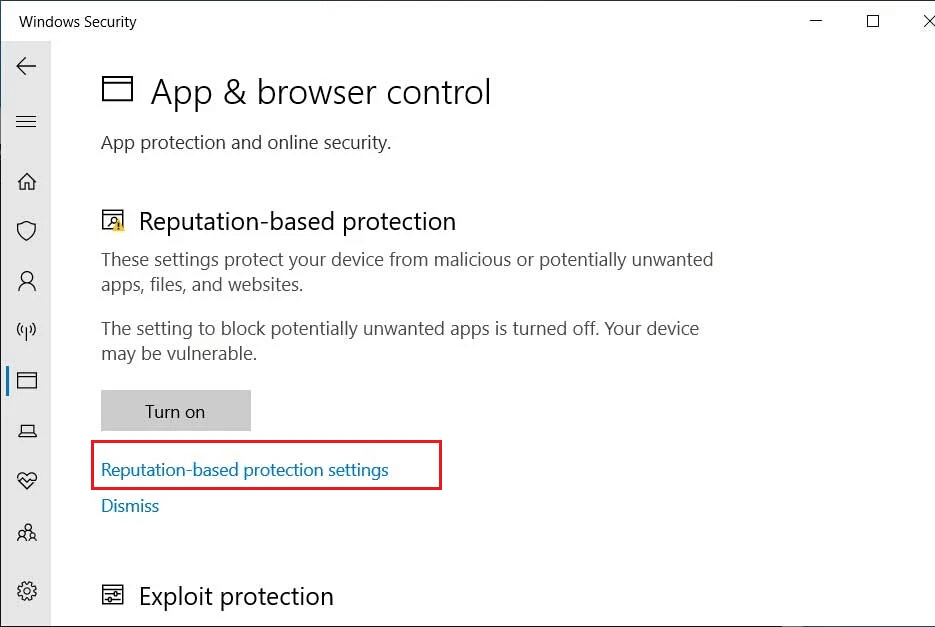This screenshot has width=935, height=627.
Task: Click the Reputation-based protection warning icon
Action: pos(113,221)
